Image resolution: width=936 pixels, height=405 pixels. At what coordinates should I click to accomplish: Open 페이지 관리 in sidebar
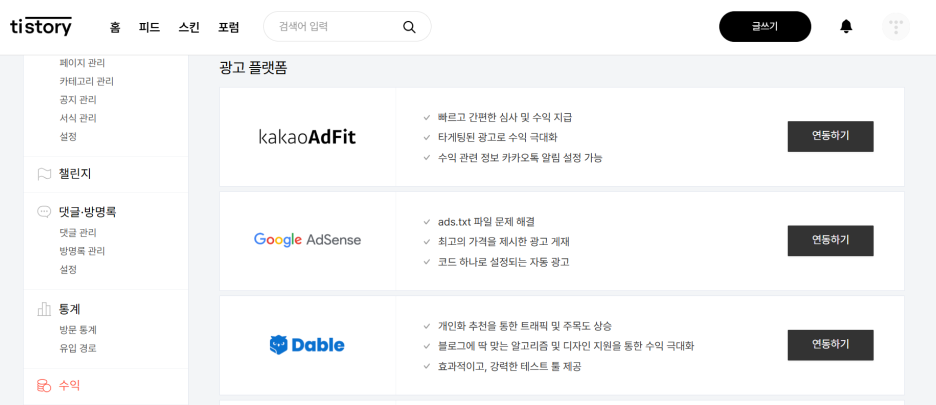point(82,63)
